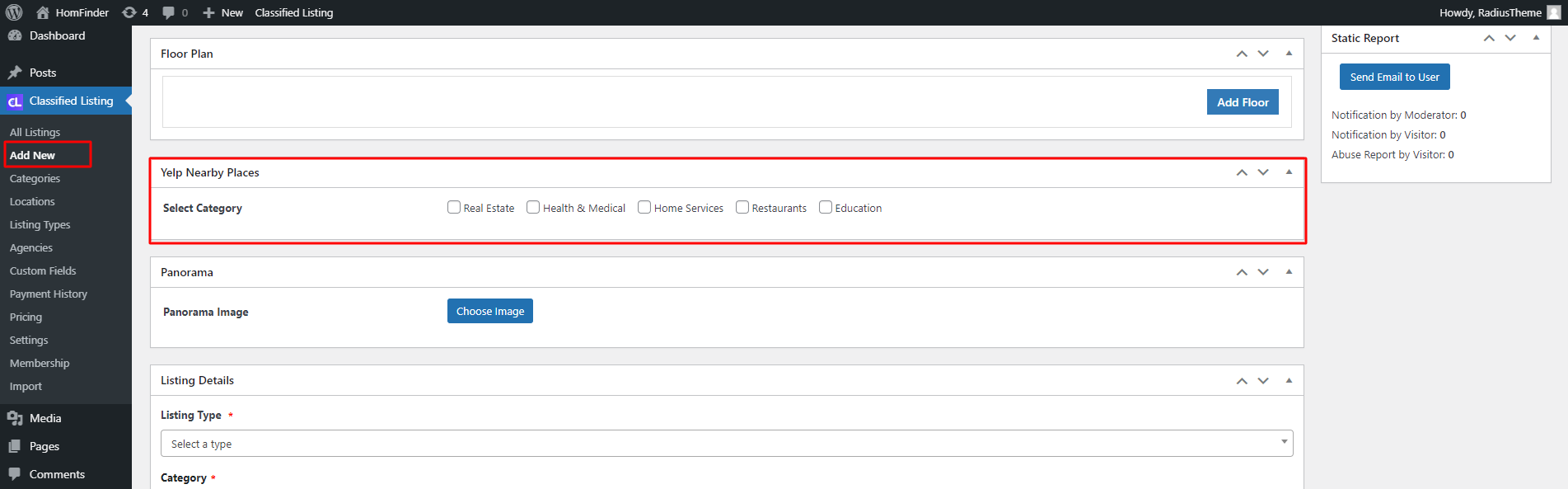Click the user avatar next to Howdy, RadiusTheme
Image resolution: width=1568 pixels, height=489 pixels.
[1554, 12]
